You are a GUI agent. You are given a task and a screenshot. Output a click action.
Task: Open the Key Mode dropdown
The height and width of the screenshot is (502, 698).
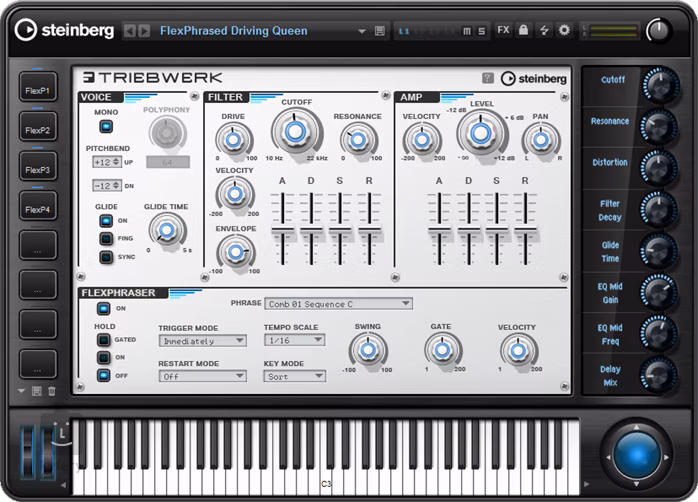[294, 377]
